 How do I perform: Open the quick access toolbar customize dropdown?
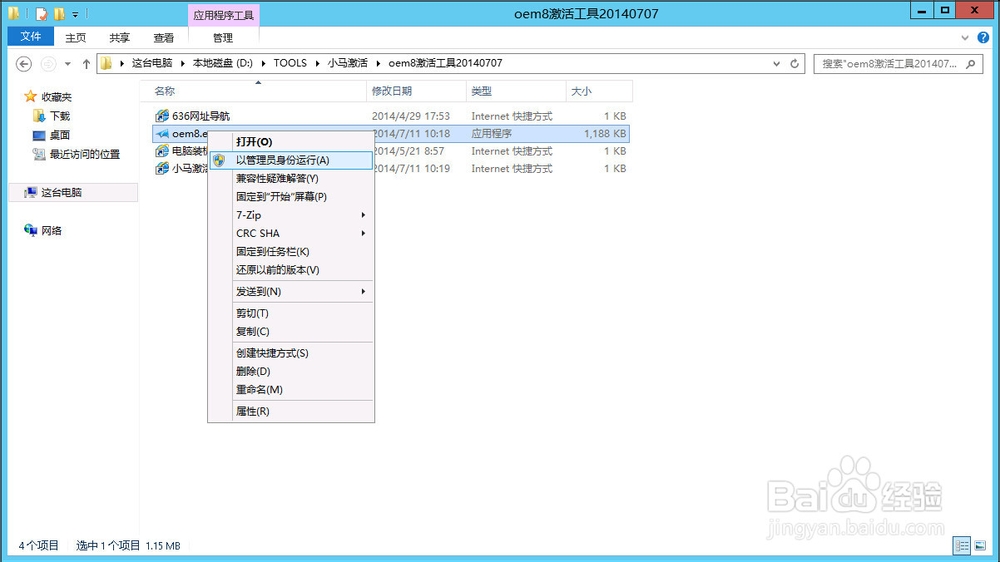click(75, 14)
